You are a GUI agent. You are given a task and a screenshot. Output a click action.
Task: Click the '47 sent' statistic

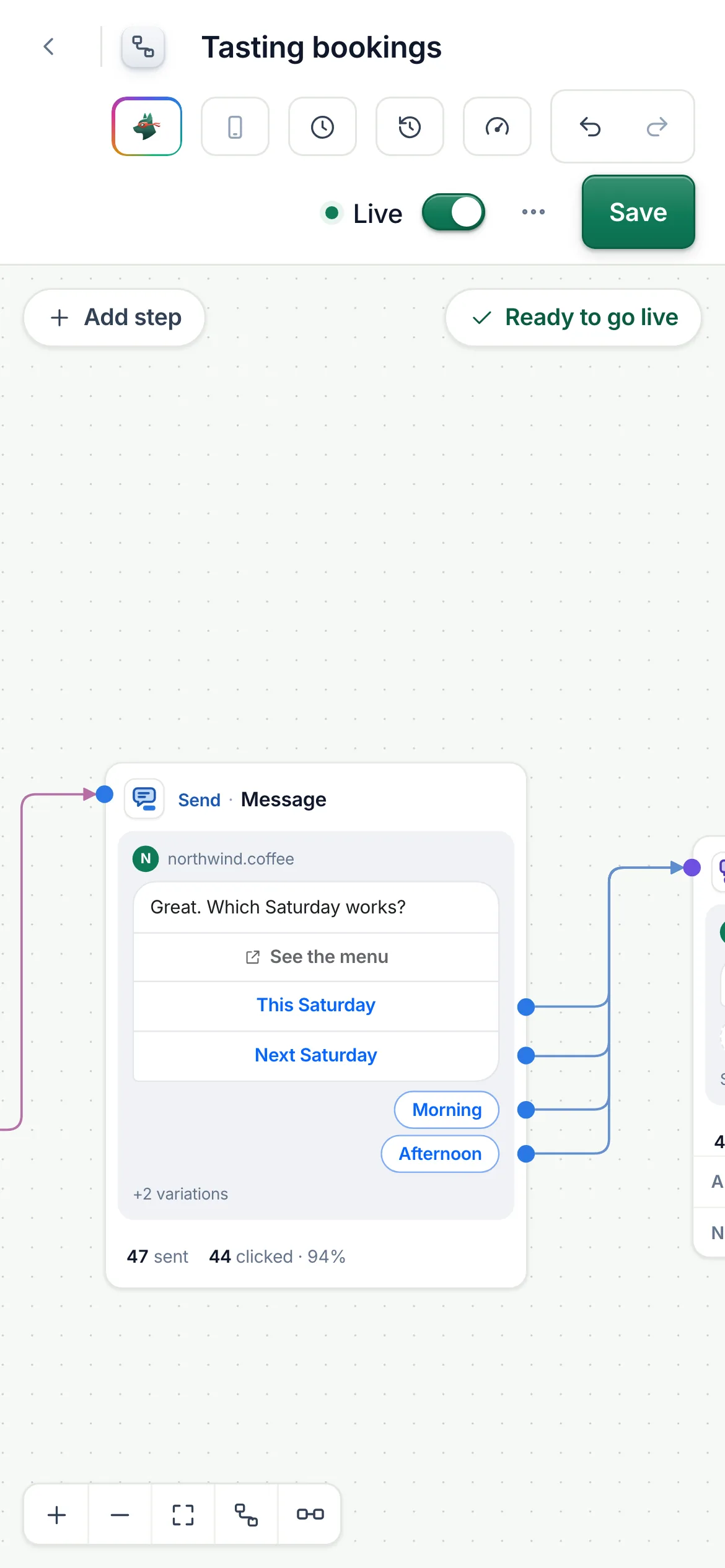(x=157, y=1257)
